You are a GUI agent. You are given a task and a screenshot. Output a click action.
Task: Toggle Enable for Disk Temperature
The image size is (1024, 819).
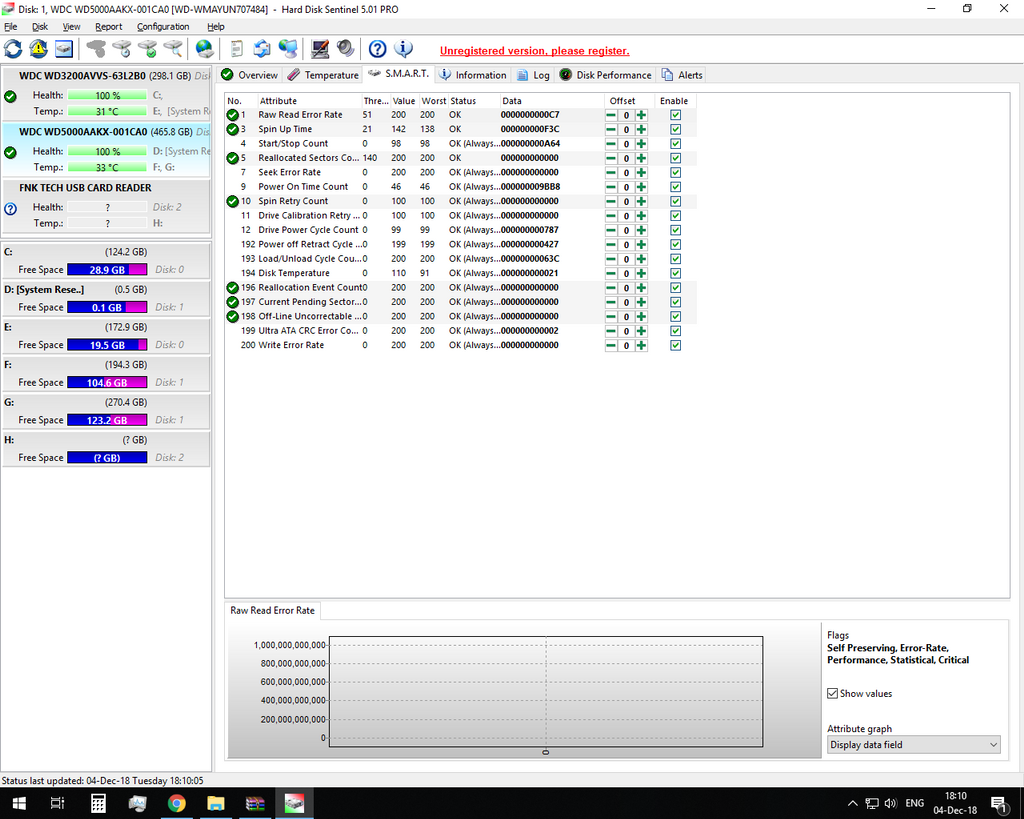coord(675,273)
